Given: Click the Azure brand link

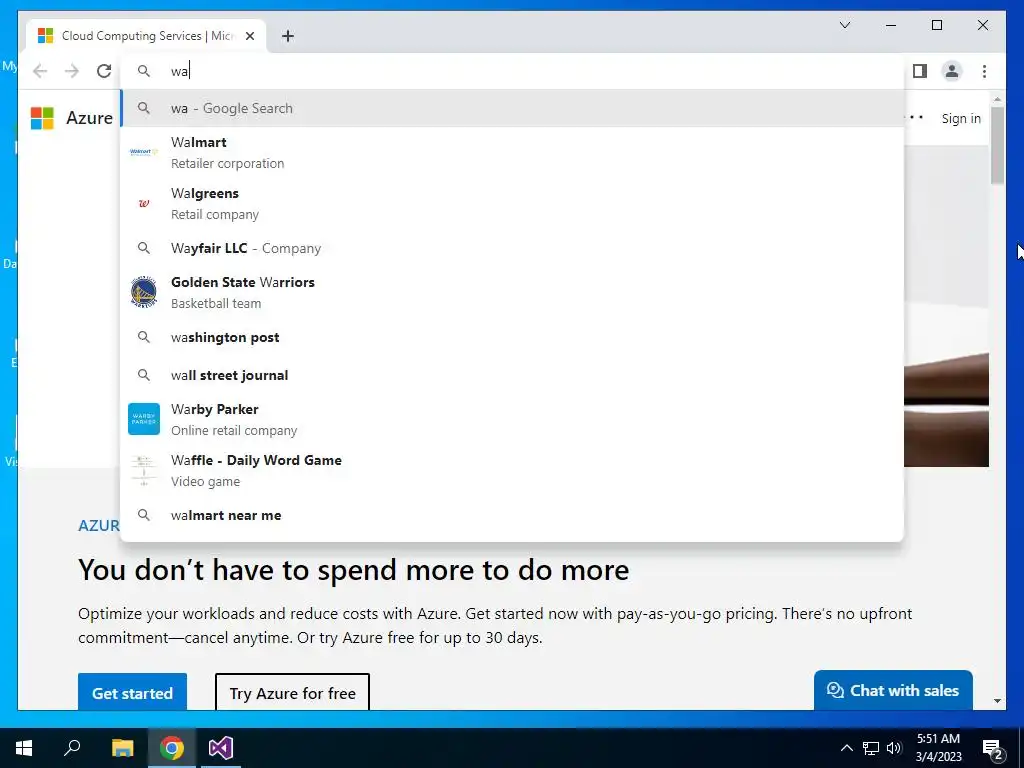Looking at the screenshot, I should (x=89, y=118).
